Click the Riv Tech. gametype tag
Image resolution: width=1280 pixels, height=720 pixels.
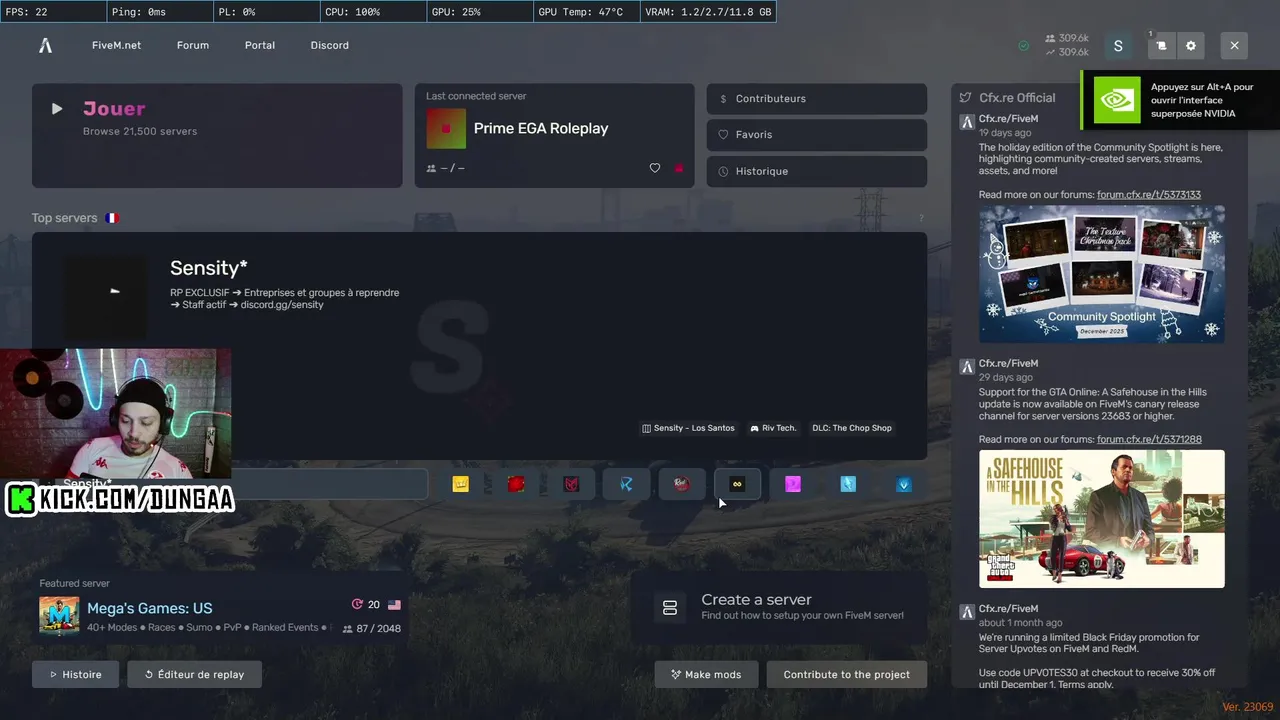point(773,428)
